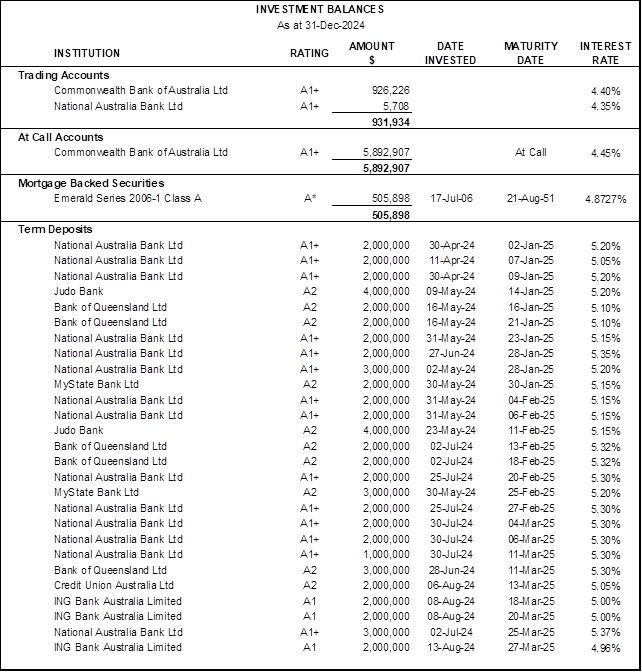Click the INVESTMENT BALANCES title
Image resolution: width=642 pixels, height=672 pixels.
tap(320, 9)
